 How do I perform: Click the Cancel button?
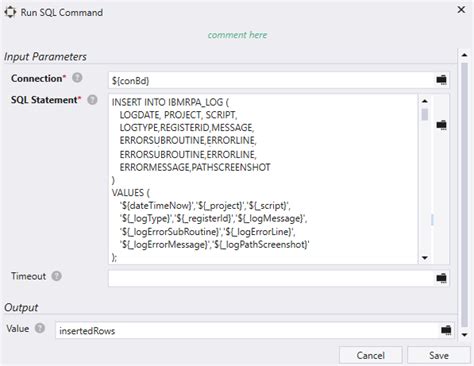click(371, 355)
